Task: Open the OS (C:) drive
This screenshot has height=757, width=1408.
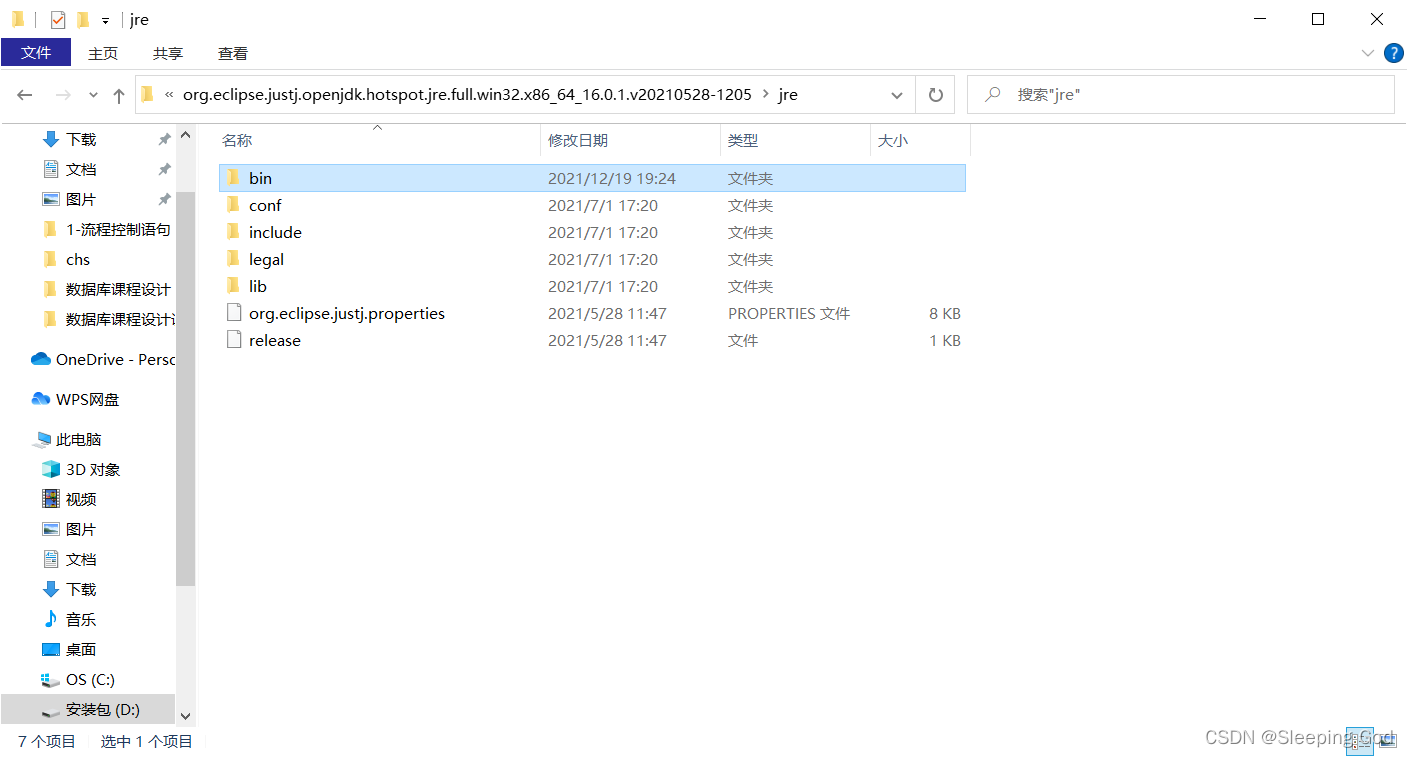Action: pyautogui.click(x=88, y=679)
